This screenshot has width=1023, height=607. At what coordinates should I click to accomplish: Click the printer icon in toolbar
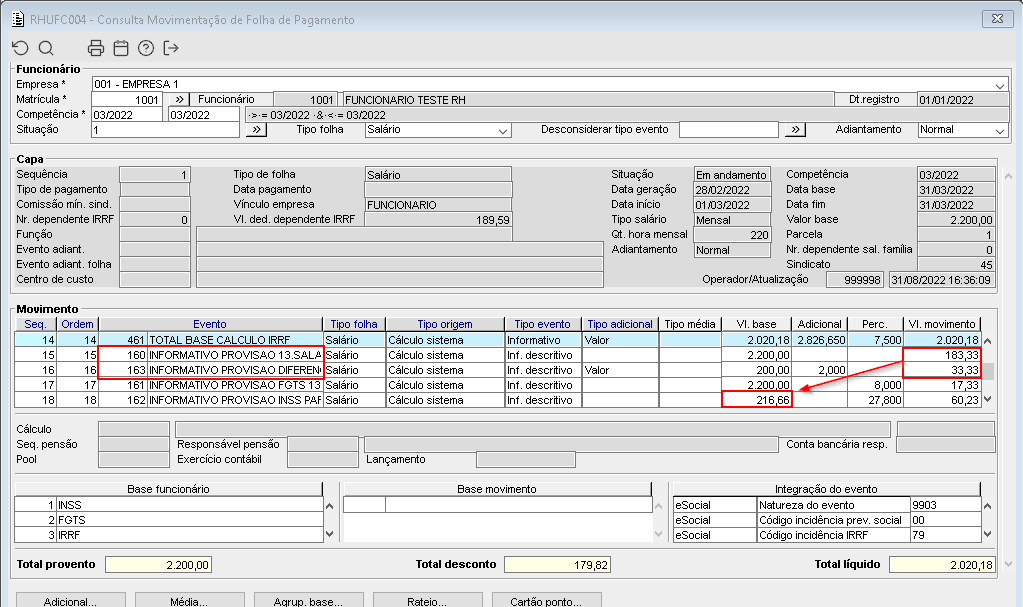point(96,48)
